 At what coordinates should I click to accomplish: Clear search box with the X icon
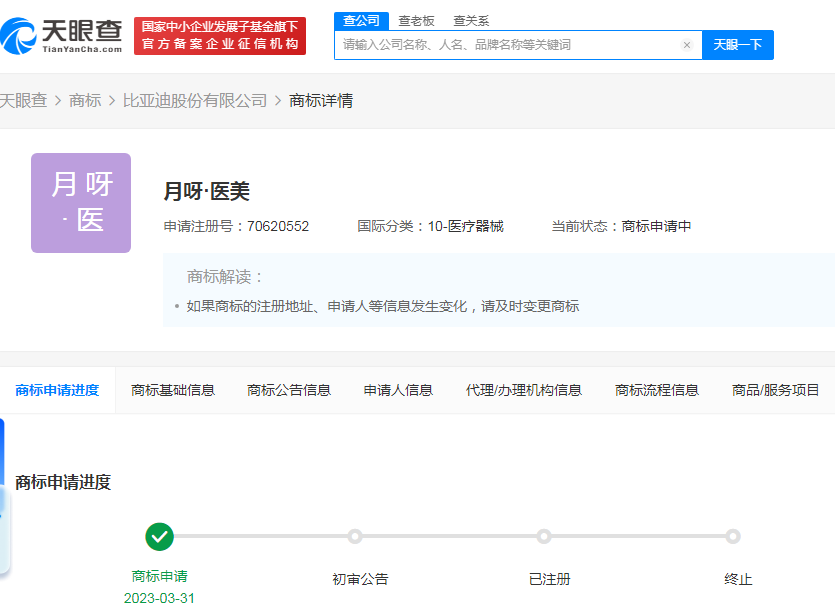pos(687,45)
